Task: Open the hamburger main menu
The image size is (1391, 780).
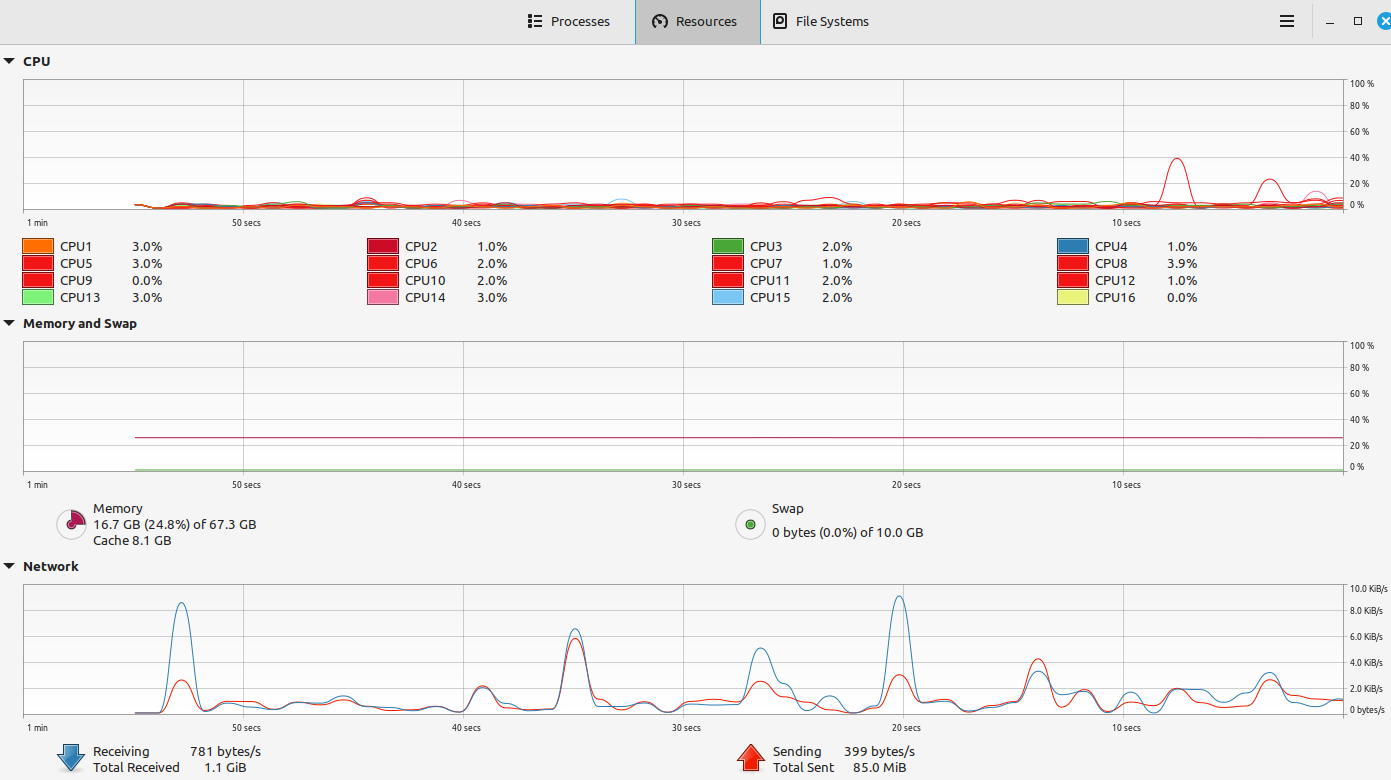Action: [1287, 21]
